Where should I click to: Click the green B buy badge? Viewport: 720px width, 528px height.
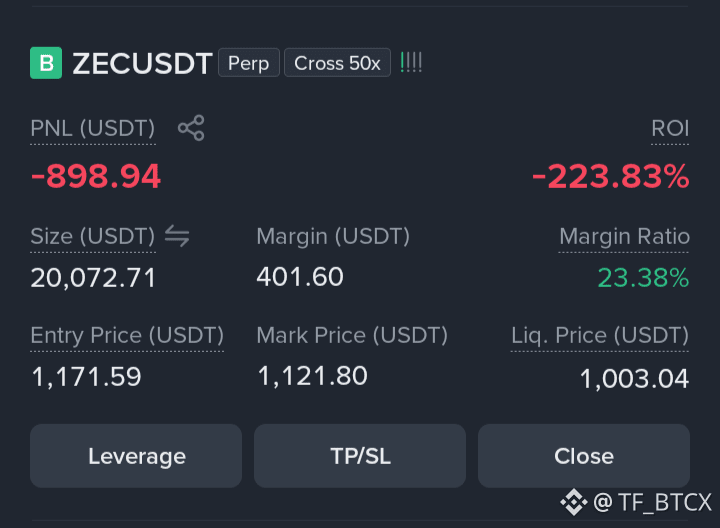point(46,63)
